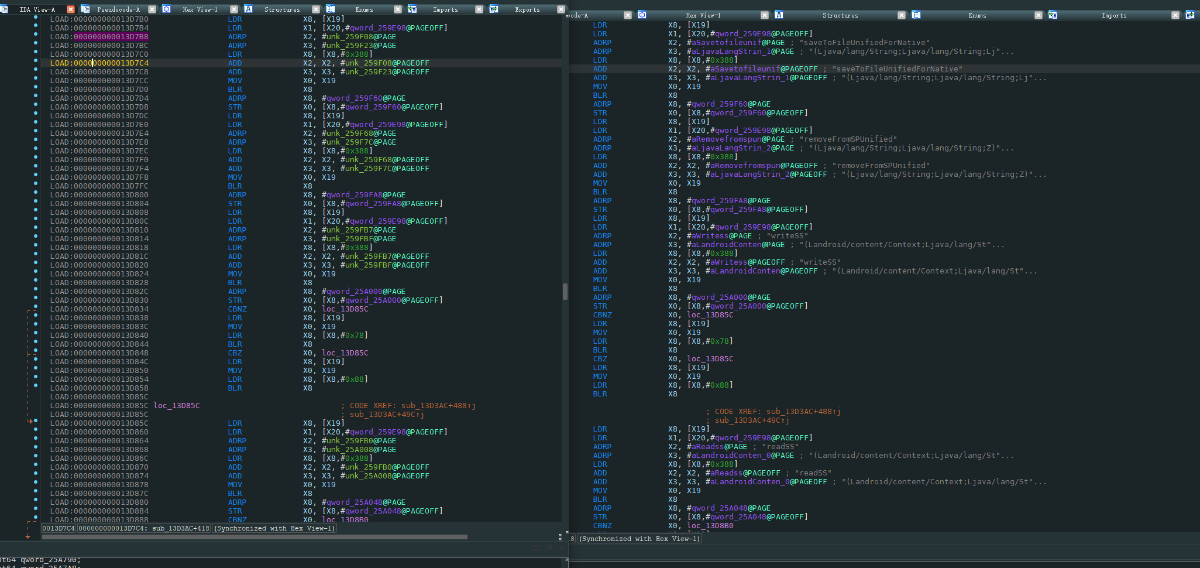The image size is (1200, 568).
Task: Click the Pseudocode-A tab icon
Action: point(86,8)
